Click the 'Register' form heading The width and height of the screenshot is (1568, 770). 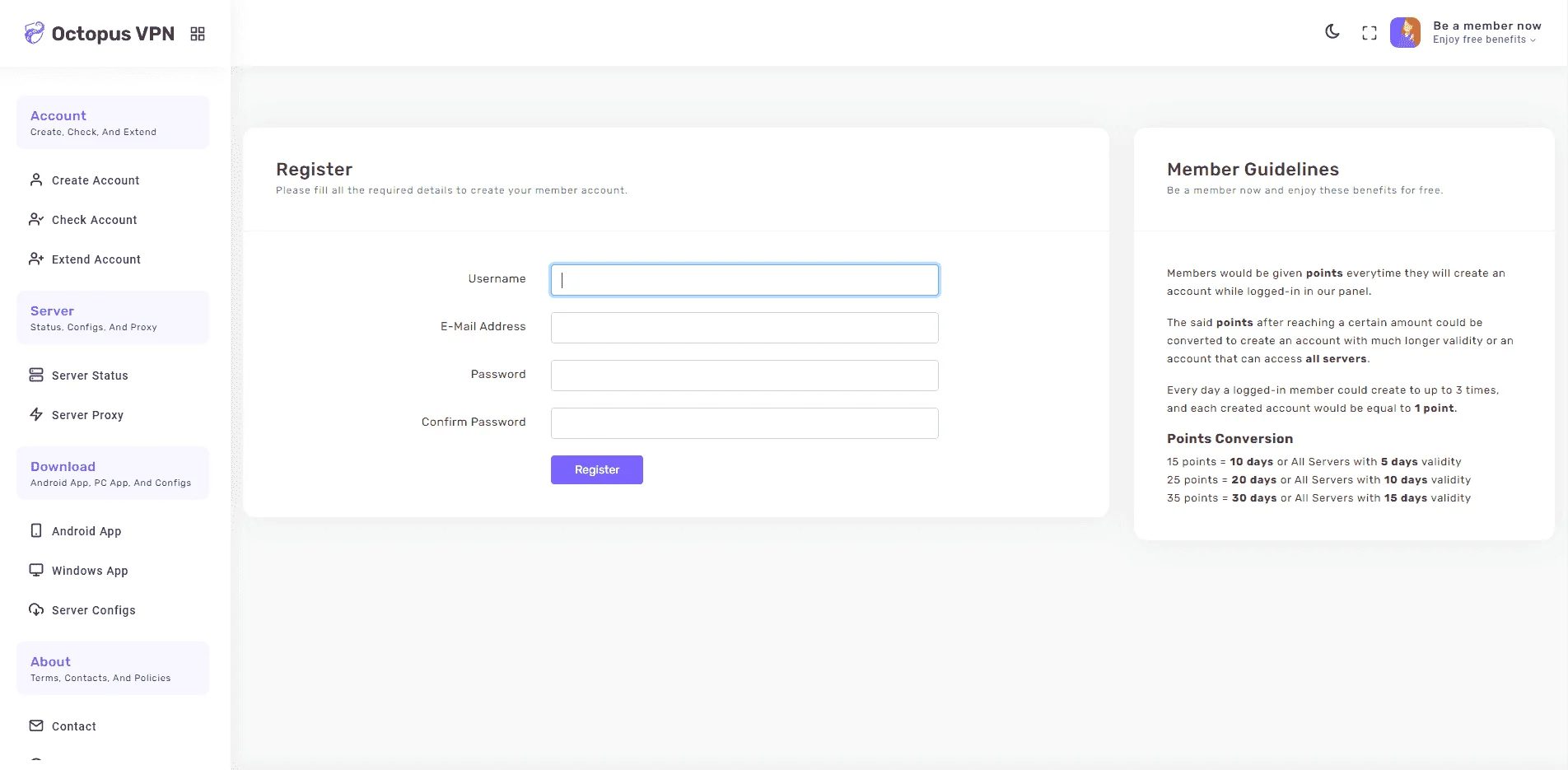pyautogui.click(x=314, y=170)
